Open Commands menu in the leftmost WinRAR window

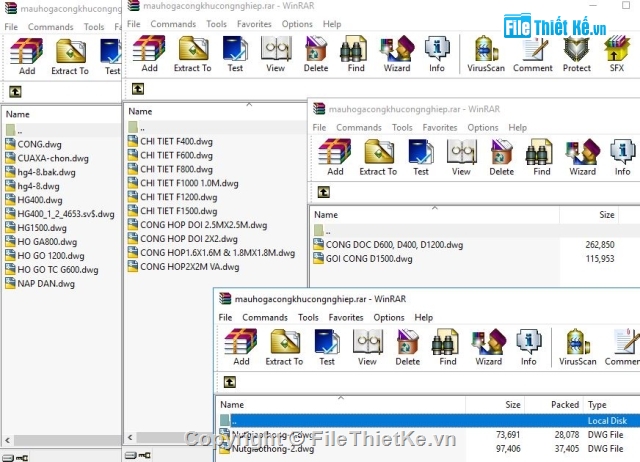51,27
